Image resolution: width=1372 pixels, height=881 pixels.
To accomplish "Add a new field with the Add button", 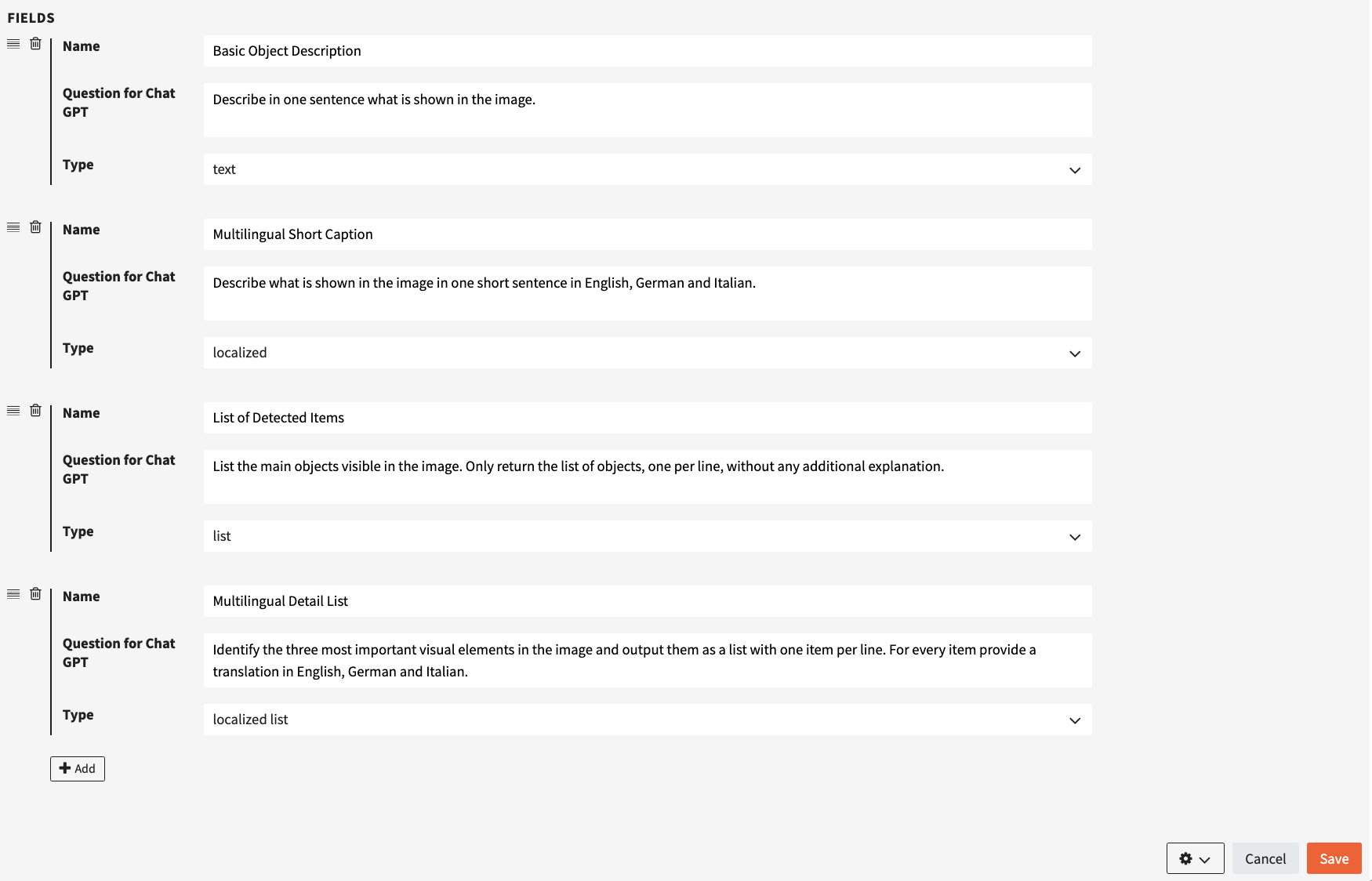I will coord(77,769).
